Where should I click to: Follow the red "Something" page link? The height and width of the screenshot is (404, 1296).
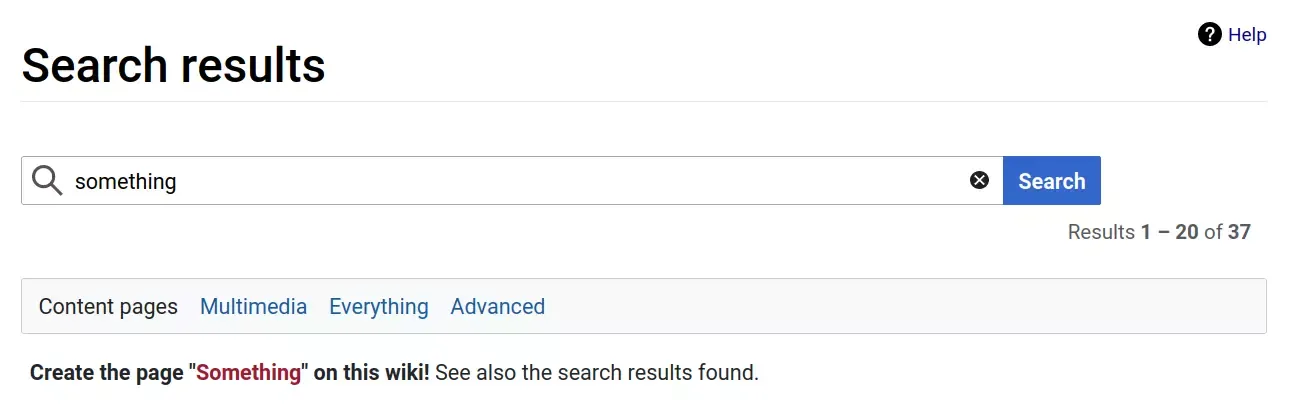pos(249,373)
